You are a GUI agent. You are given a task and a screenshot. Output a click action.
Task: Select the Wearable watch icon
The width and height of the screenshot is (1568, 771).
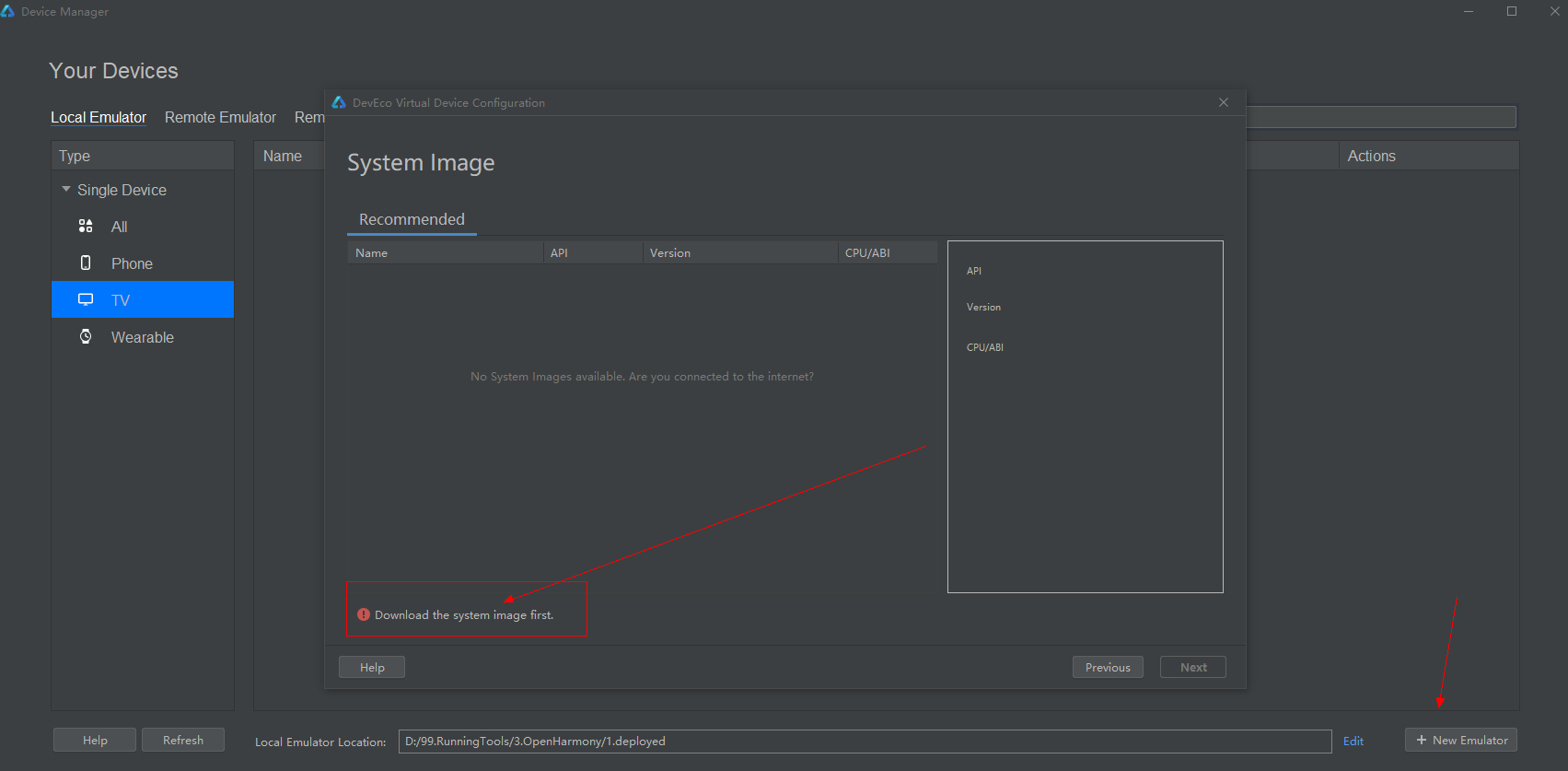point(86,336)
